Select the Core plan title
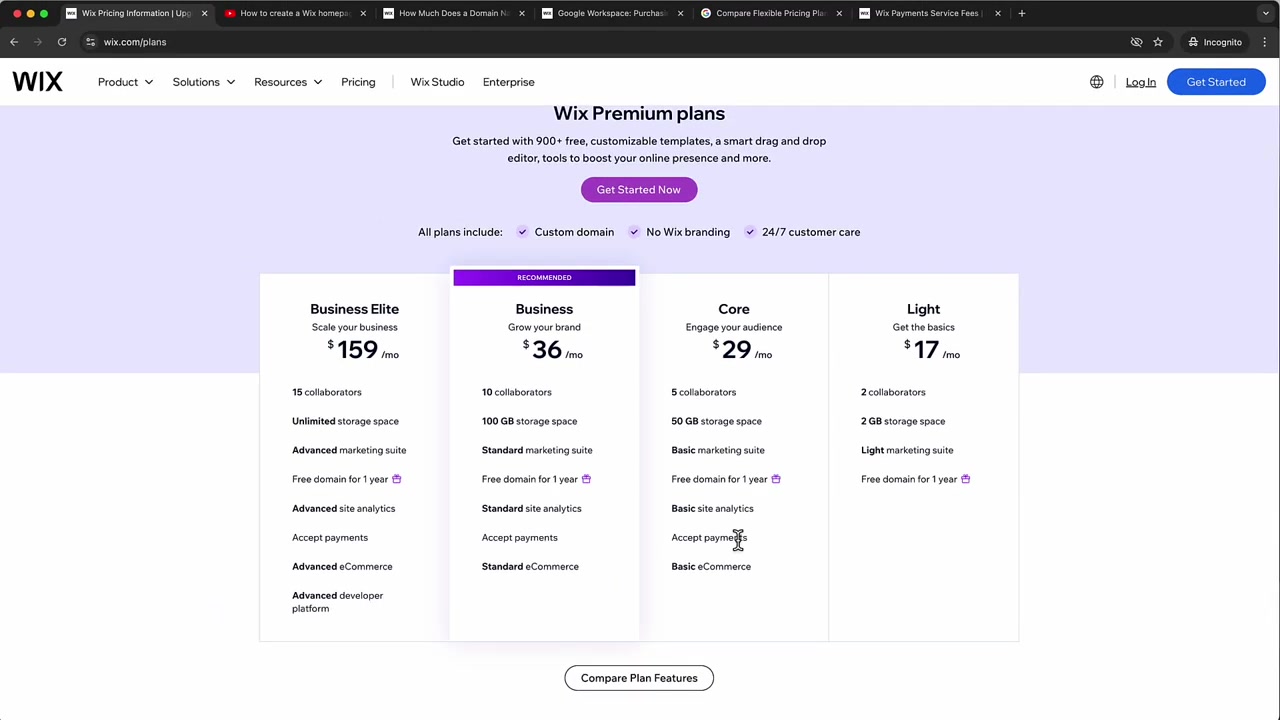Screen dimensions: 1280x720 [734, 309]
